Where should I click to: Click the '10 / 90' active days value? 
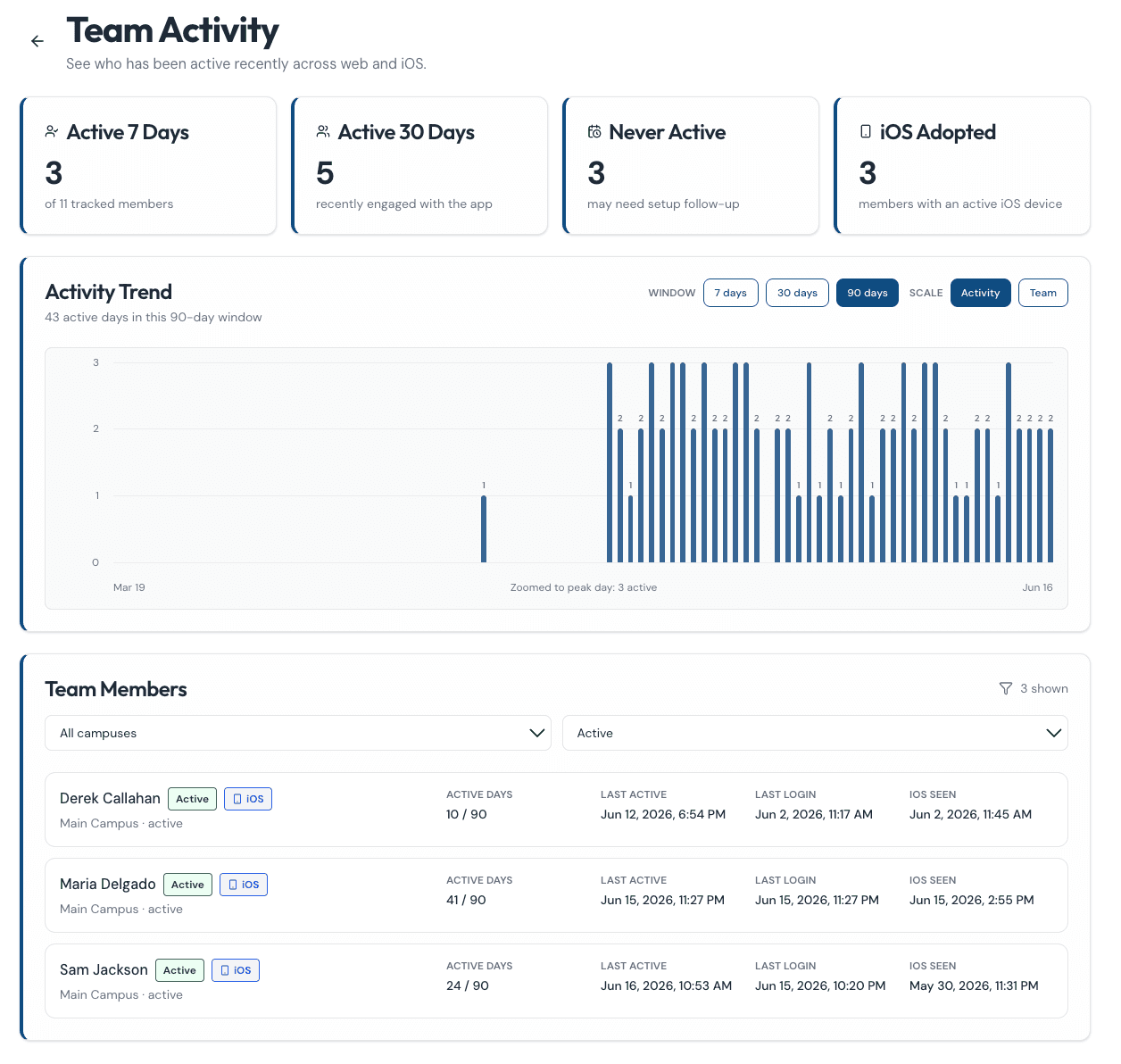point(467,814)
